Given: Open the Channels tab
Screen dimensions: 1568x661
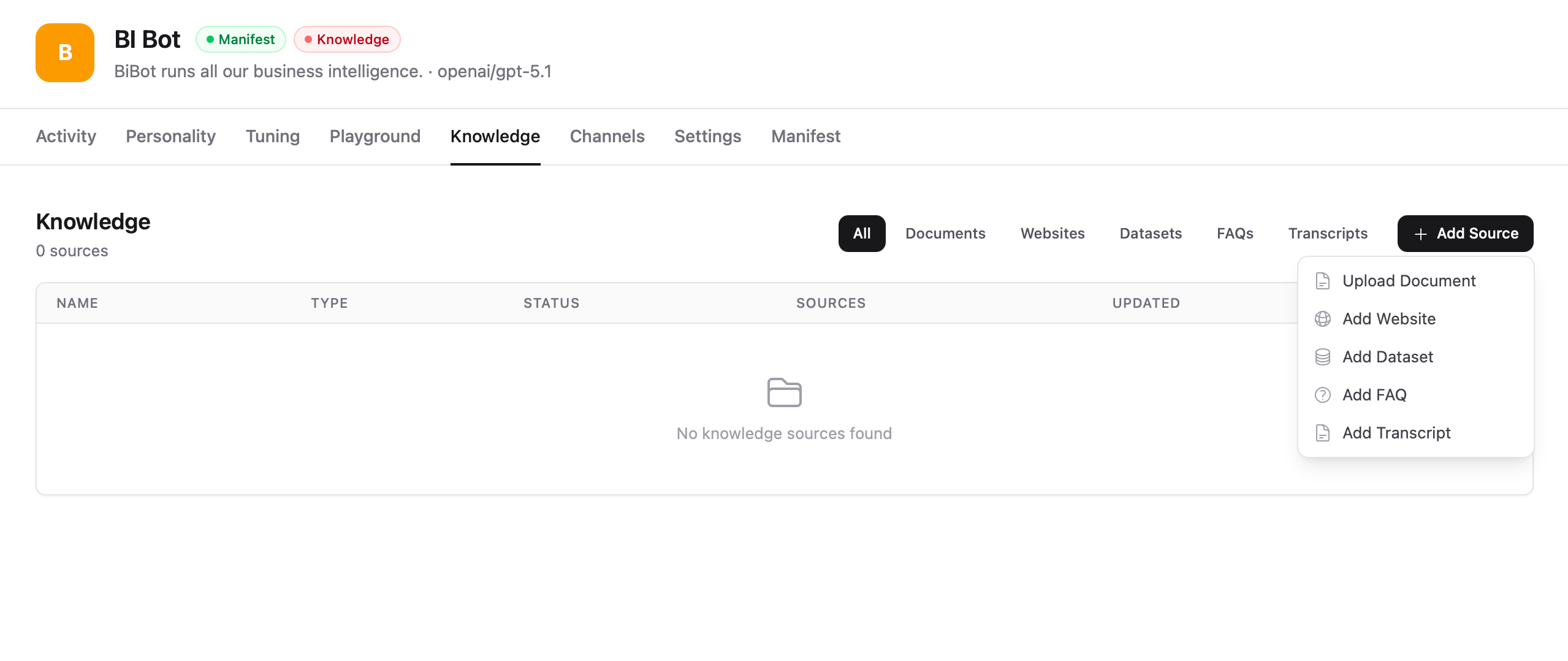Looking at the screenshot, I should pyautogui.click(x=606, y=136).
